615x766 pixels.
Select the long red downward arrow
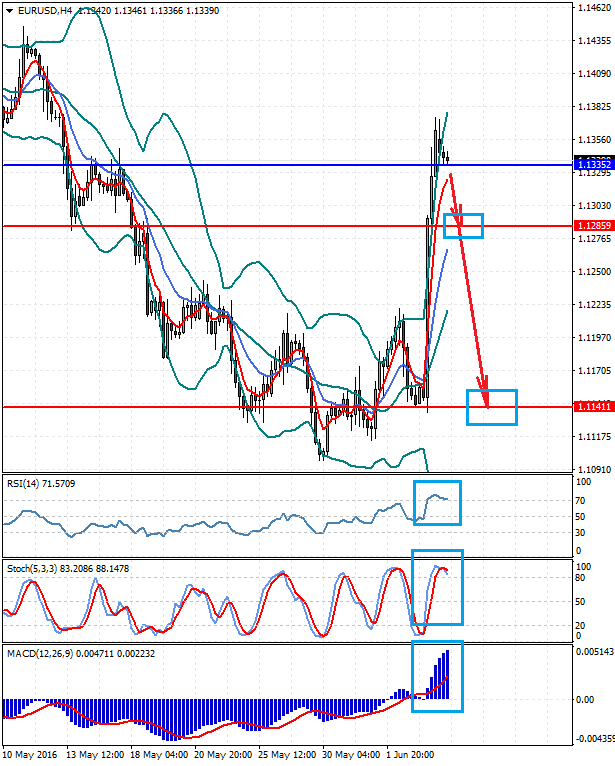coord(473,310)
